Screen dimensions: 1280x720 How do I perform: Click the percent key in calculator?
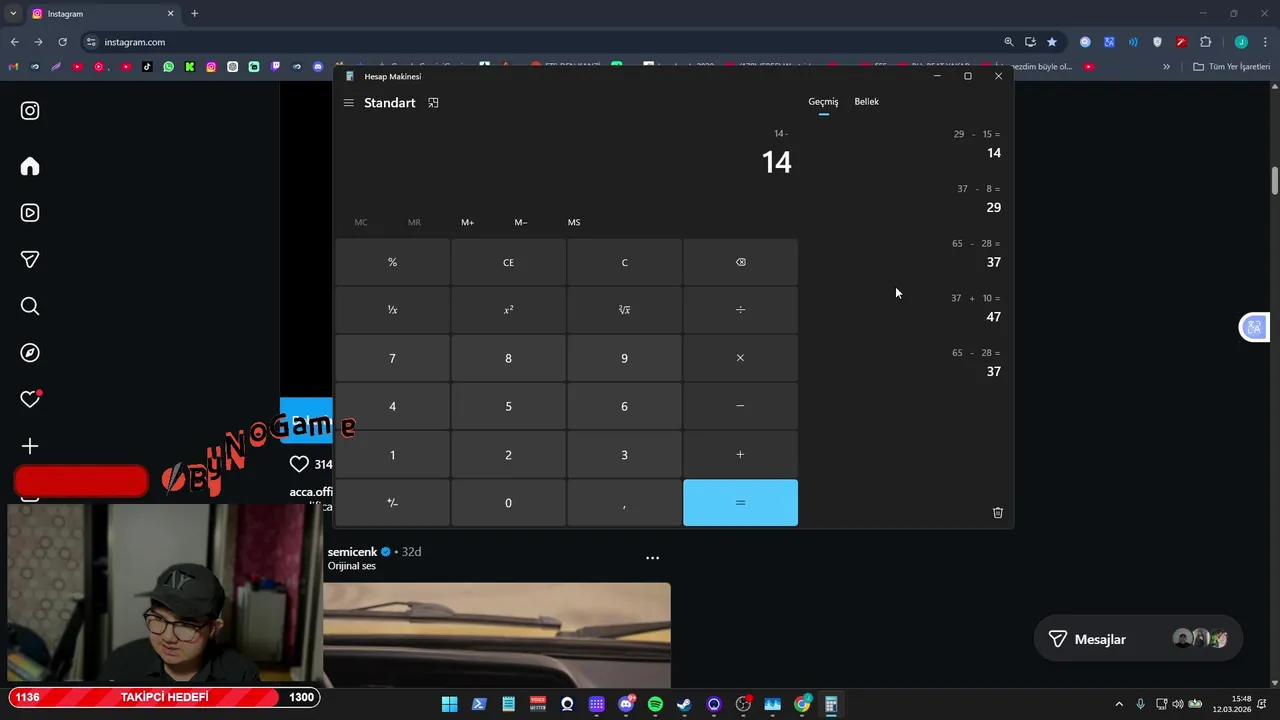point(392,262)
